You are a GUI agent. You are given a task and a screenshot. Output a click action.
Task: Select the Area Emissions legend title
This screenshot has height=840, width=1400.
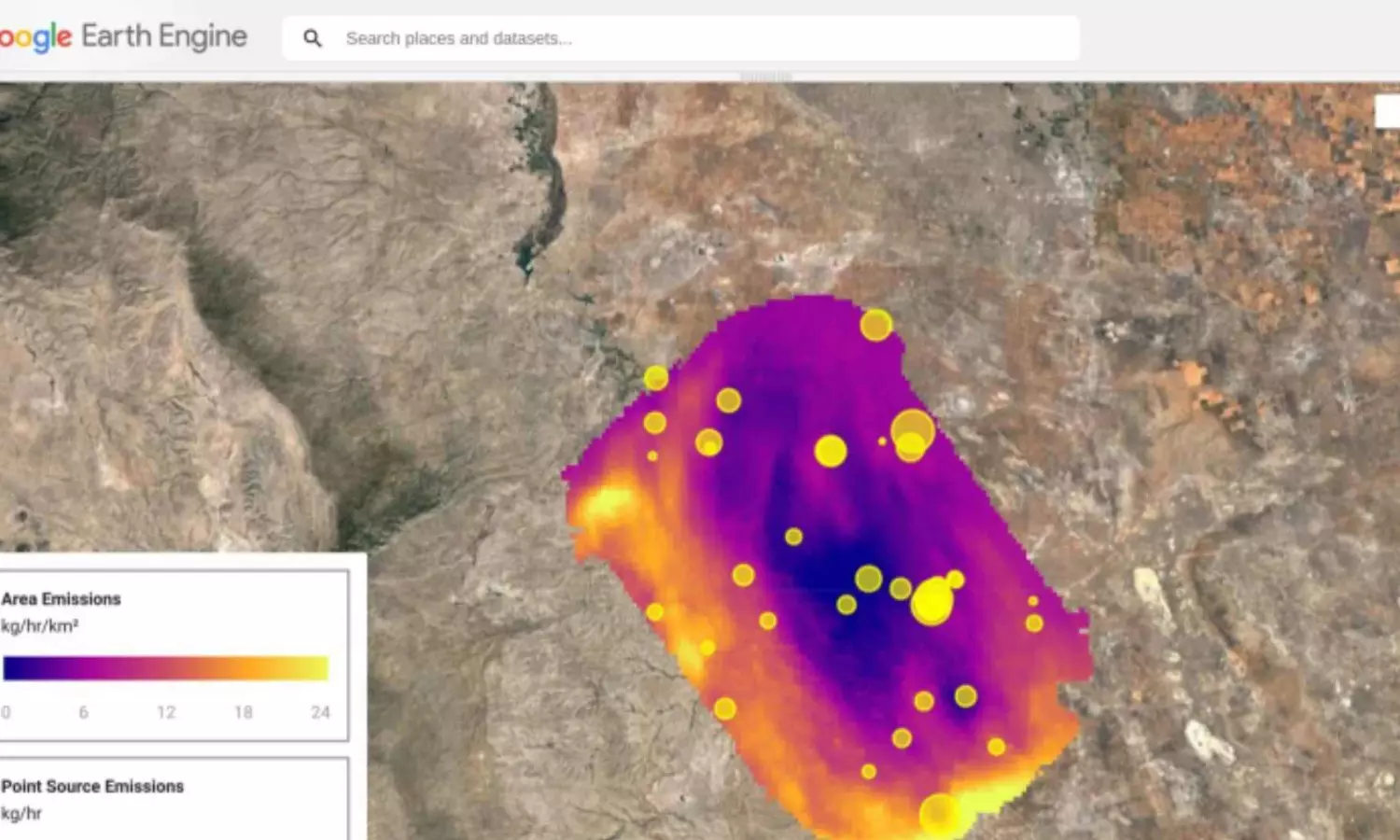(62, 599)
